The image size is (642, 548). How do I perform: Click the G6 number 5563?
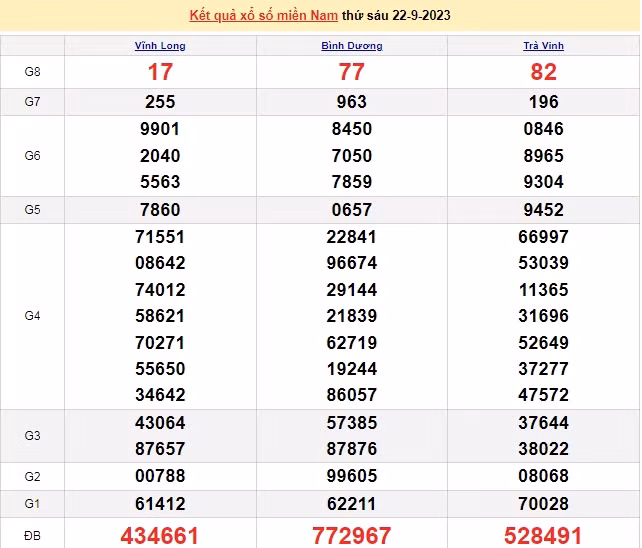tap(160, 182)
